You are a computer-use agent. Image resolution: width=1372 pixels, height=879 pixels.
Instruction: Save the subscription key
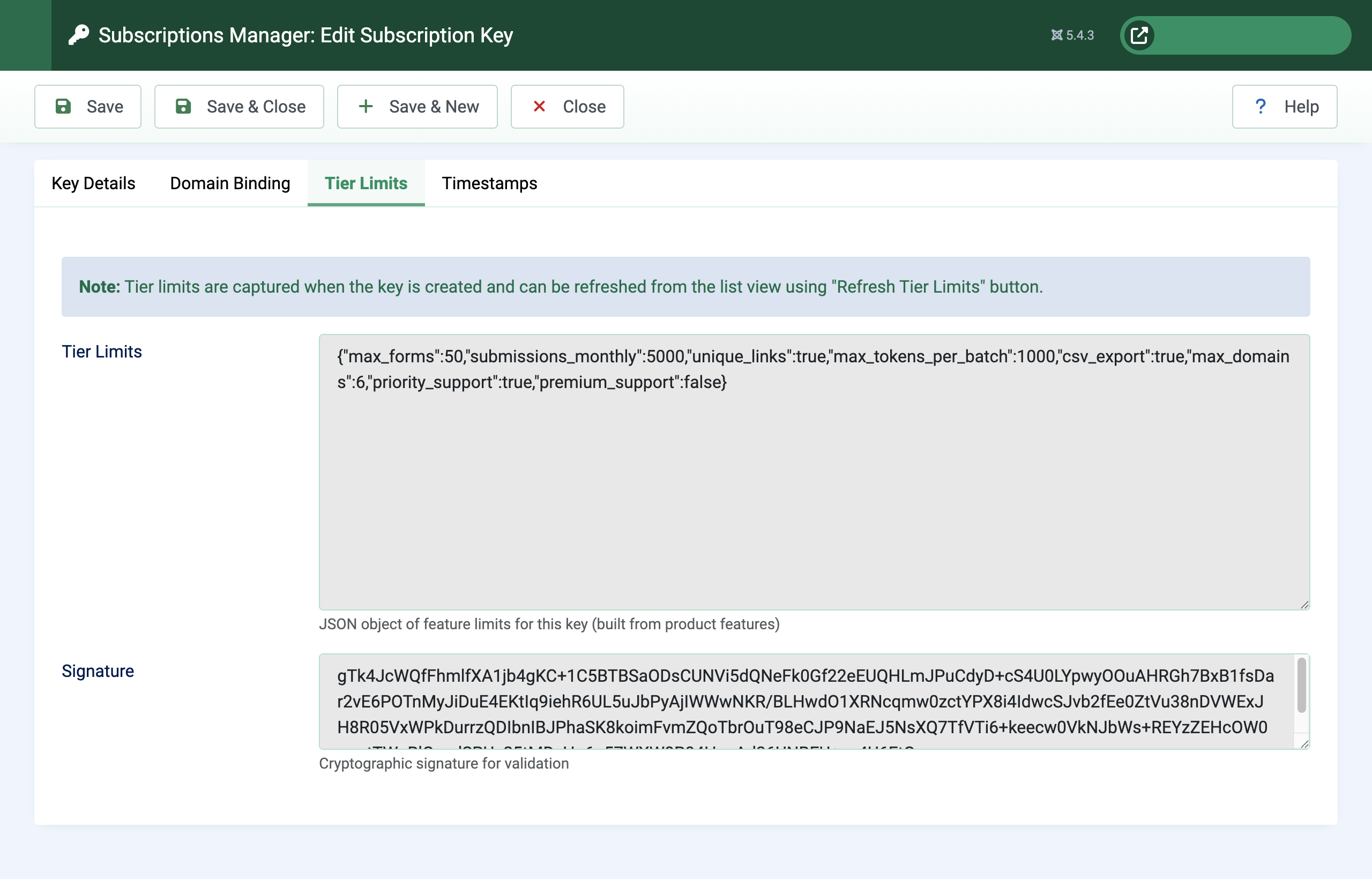point(87,106)
